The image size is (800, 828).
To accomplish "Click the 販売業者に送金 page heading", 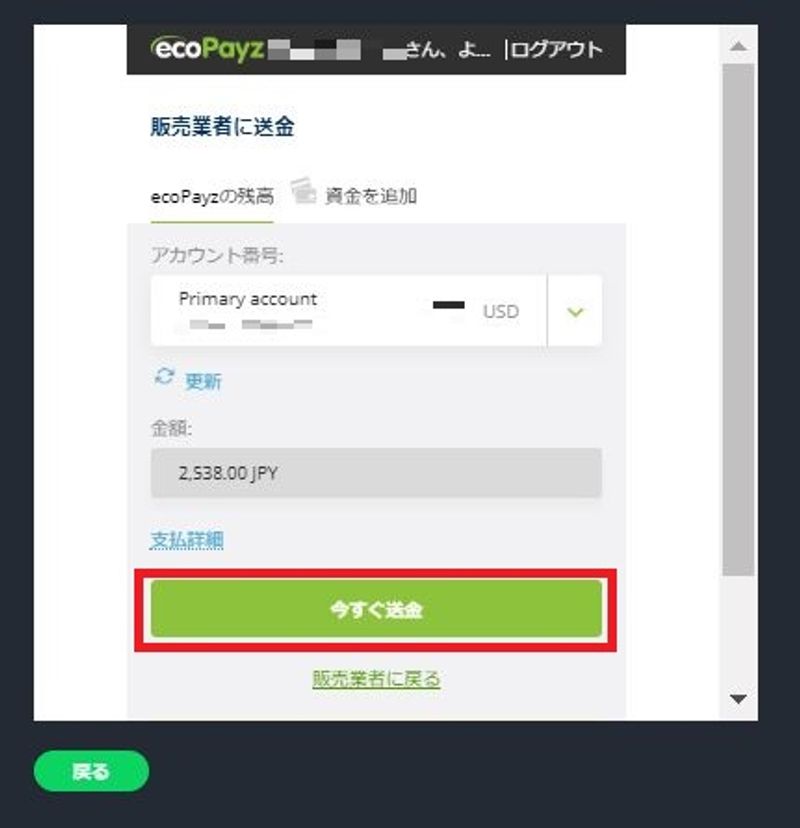I will 222,127.
